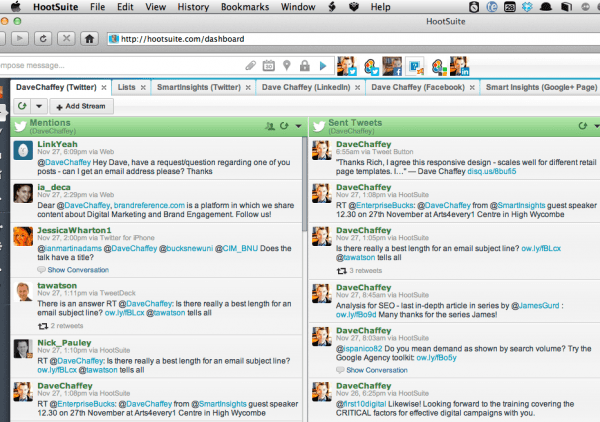Open @EnterpriseBucks mention in Sent Tweets
Image resolution: width=600 pixels, height=422 pixels.
click(x=381, y=205)
